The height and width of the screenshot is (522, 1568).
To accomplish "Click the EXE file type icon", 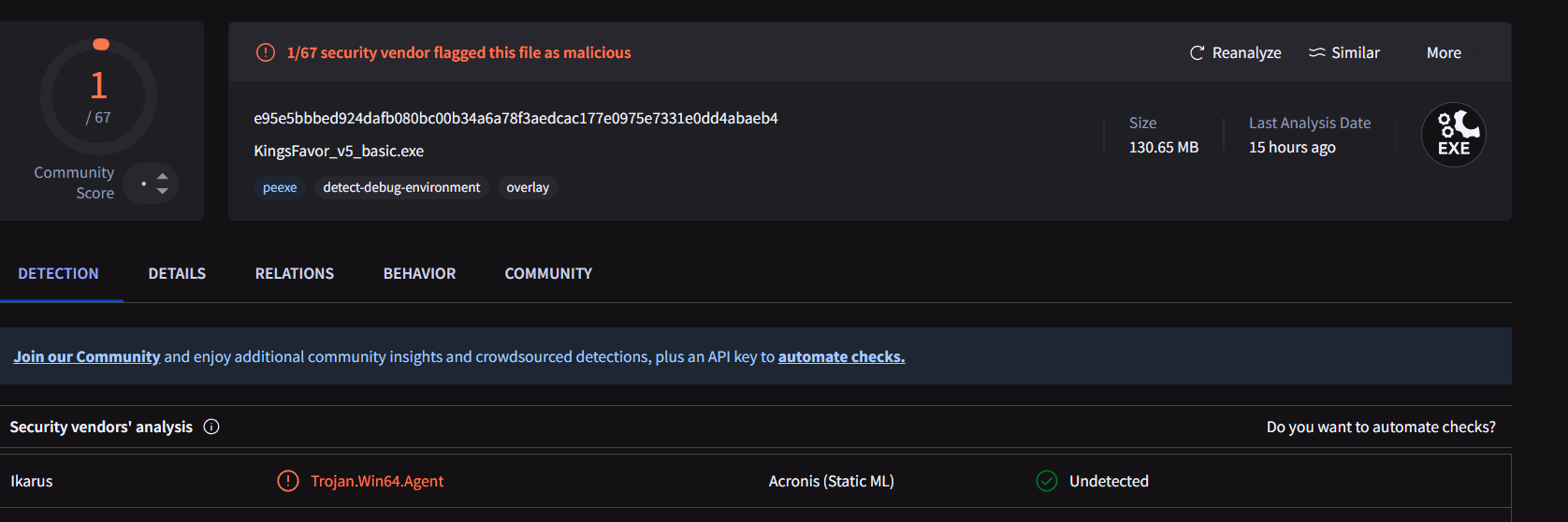I will [x=1453, y=135].
